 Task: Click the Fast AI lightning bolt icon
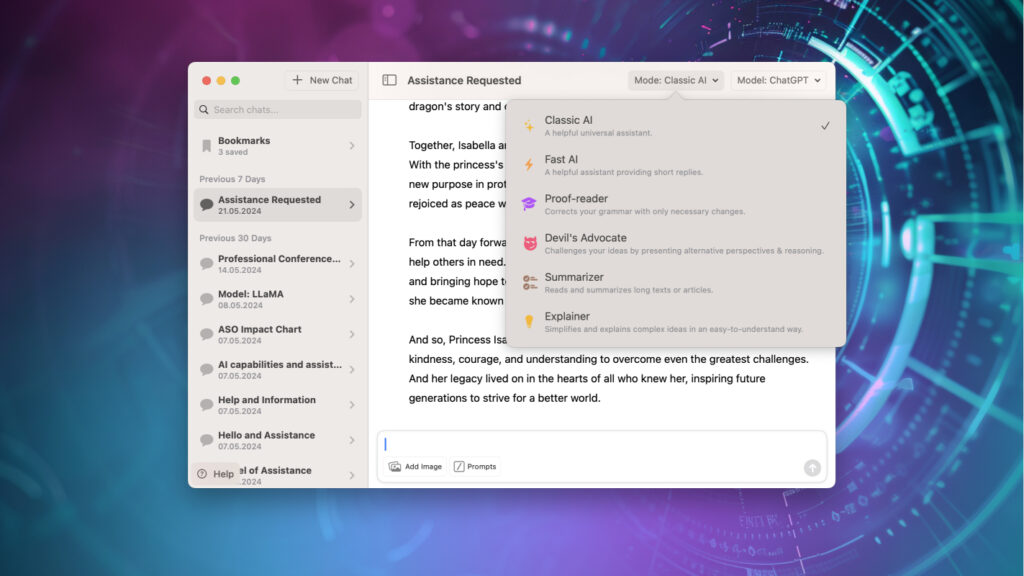coord(529,165)
